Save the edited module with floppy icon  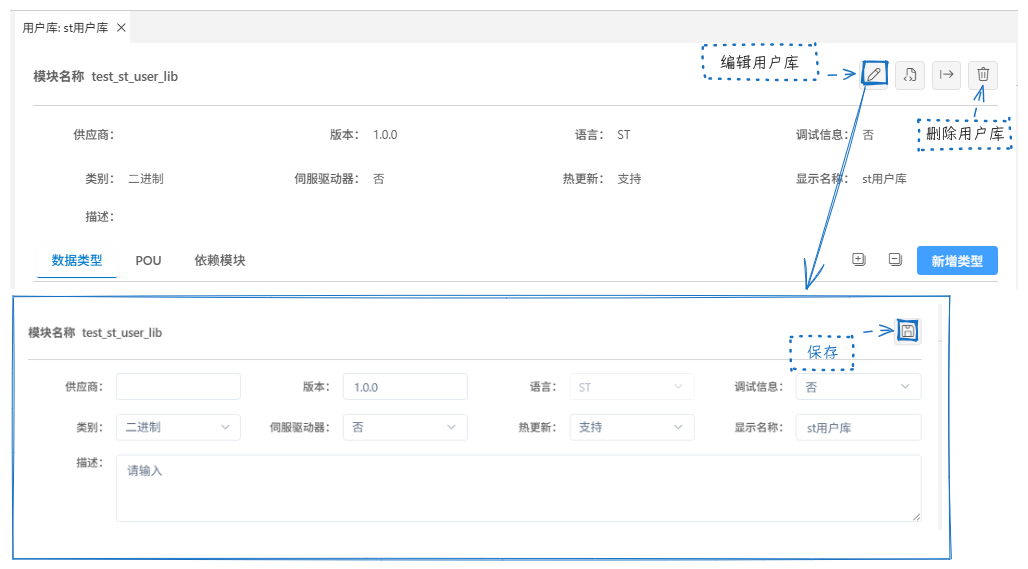pyautogui.click(x=907, y=331)
